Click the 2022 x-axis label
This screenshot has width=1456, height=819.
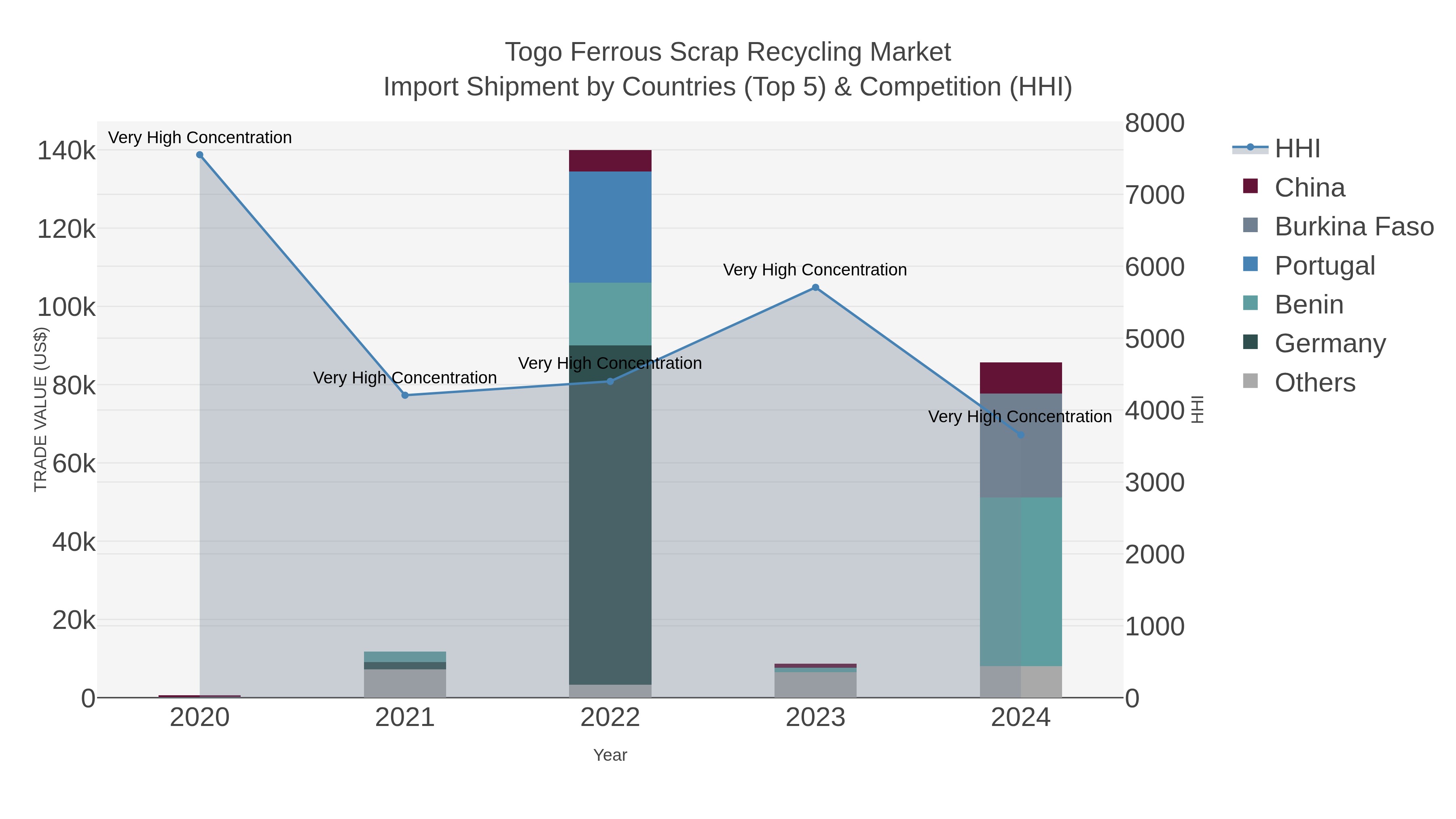(610, 718)
